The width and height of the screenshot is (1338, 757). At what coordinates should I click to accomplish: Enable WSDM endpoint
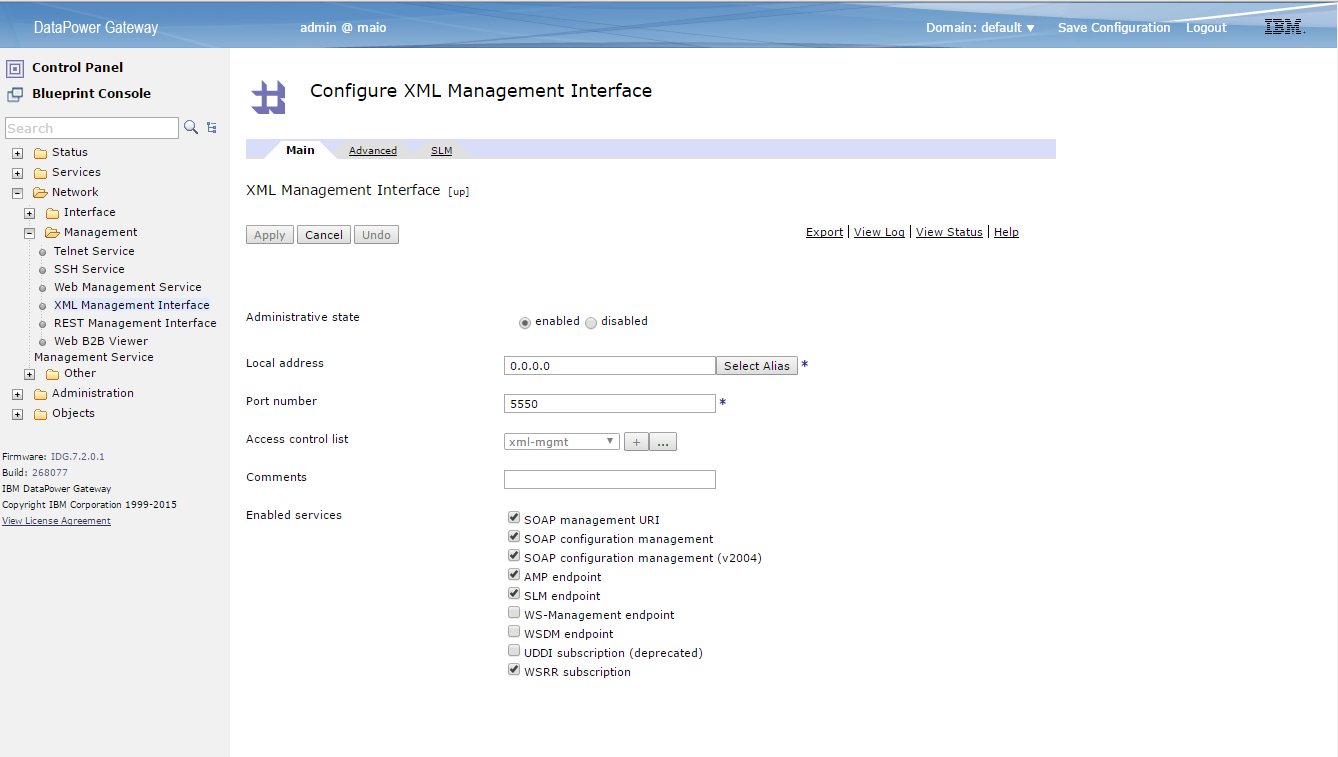[514, 632]
